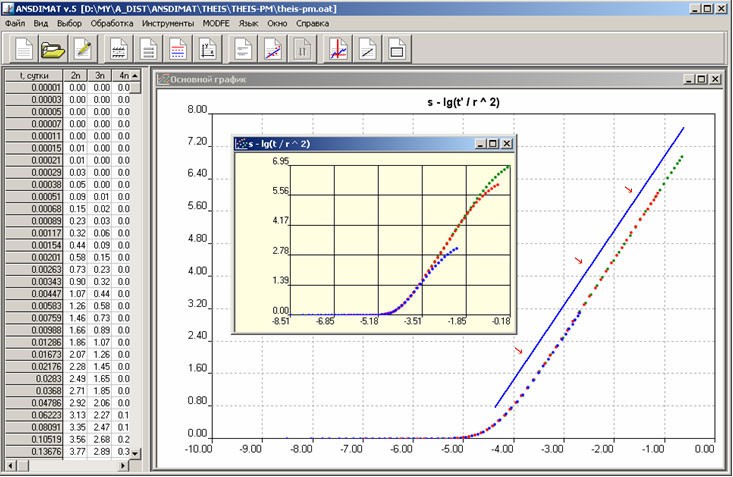Click the table's scroll up arrow

(135, 75)
